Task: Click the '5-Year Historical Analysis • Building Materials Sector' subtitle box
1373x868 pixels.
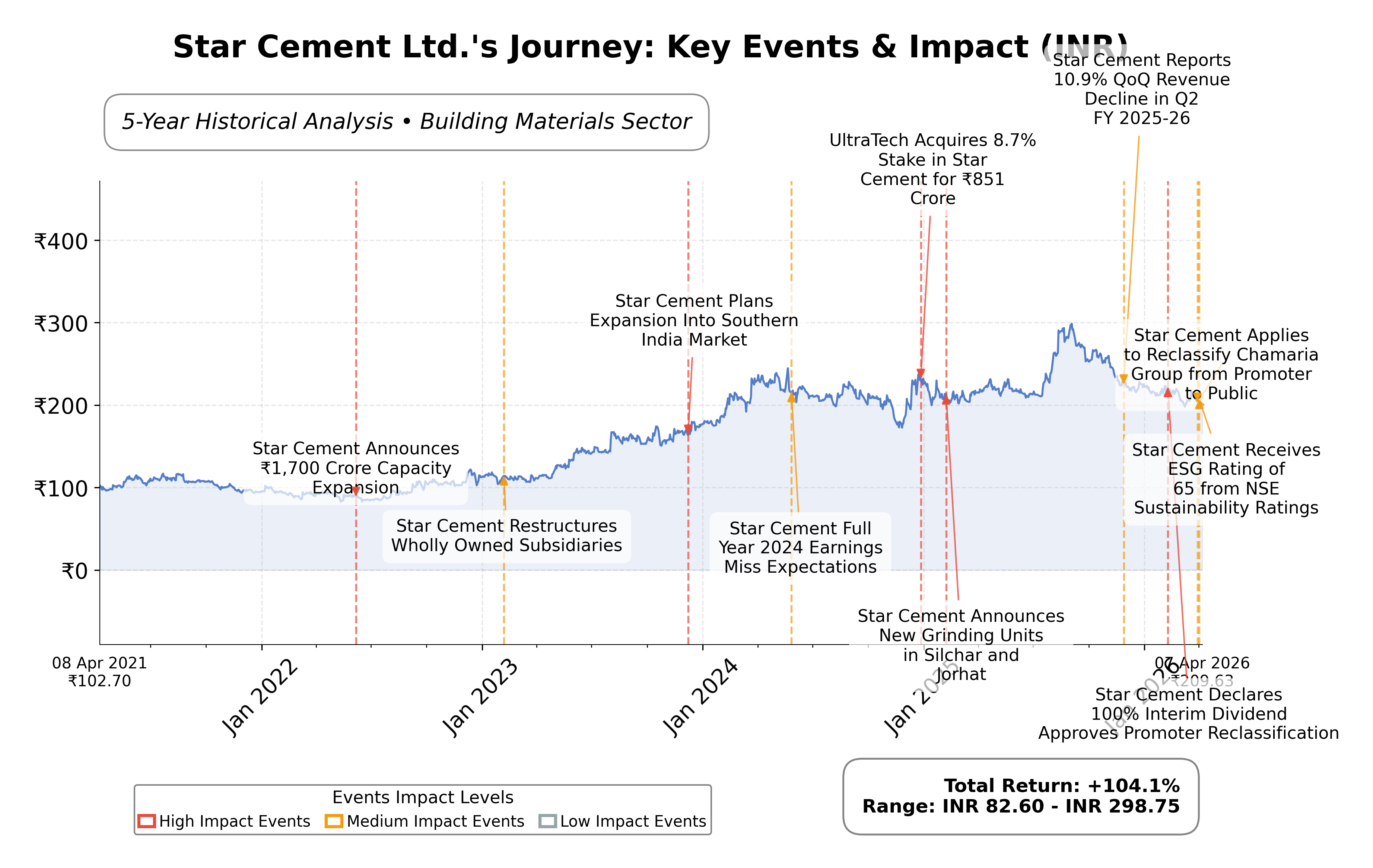Action: (x=407, y=122)
